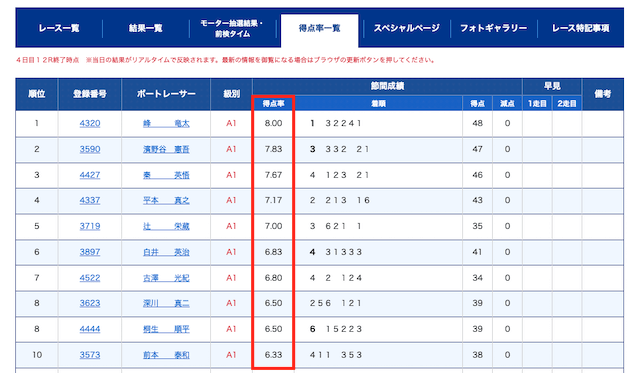This screenshot has height=373, width=640.
Task: Click the 早見 header
Action: tap(552, 86)
